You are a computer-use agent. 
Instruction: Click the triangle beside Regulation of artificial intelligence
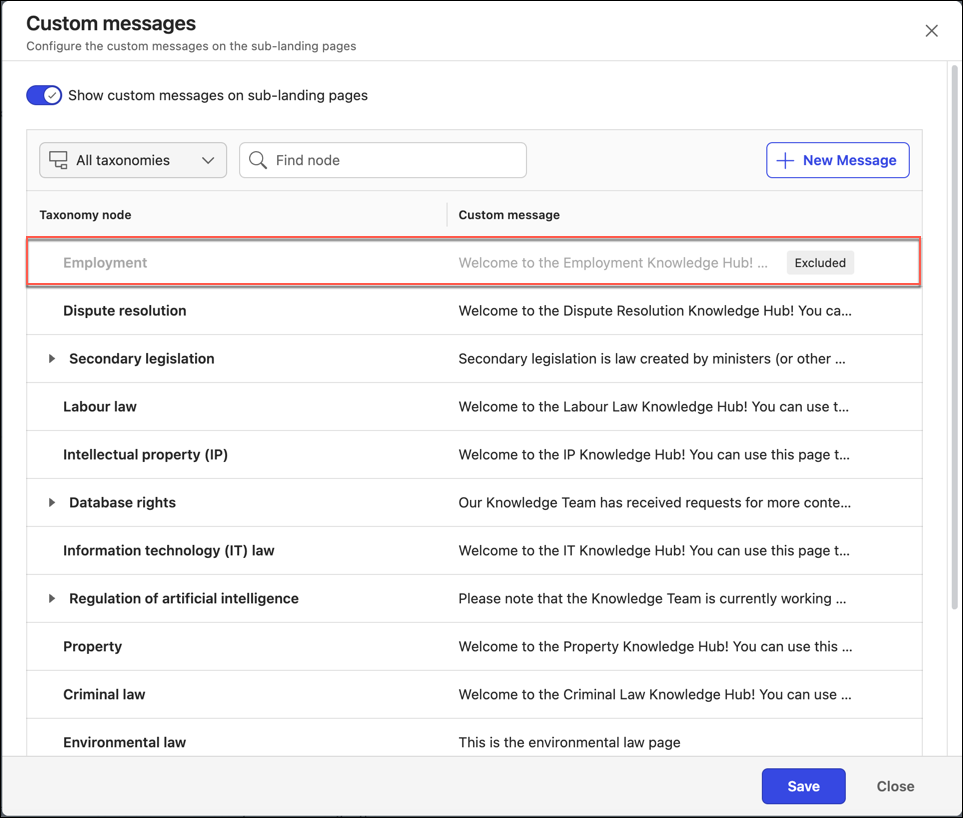point(52,598)
